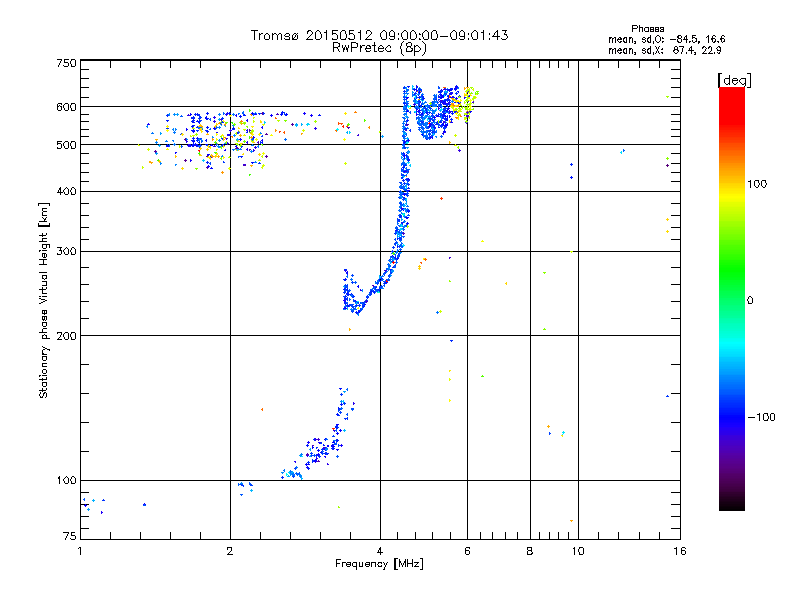Click the height axis label "400"

(66, 192)
